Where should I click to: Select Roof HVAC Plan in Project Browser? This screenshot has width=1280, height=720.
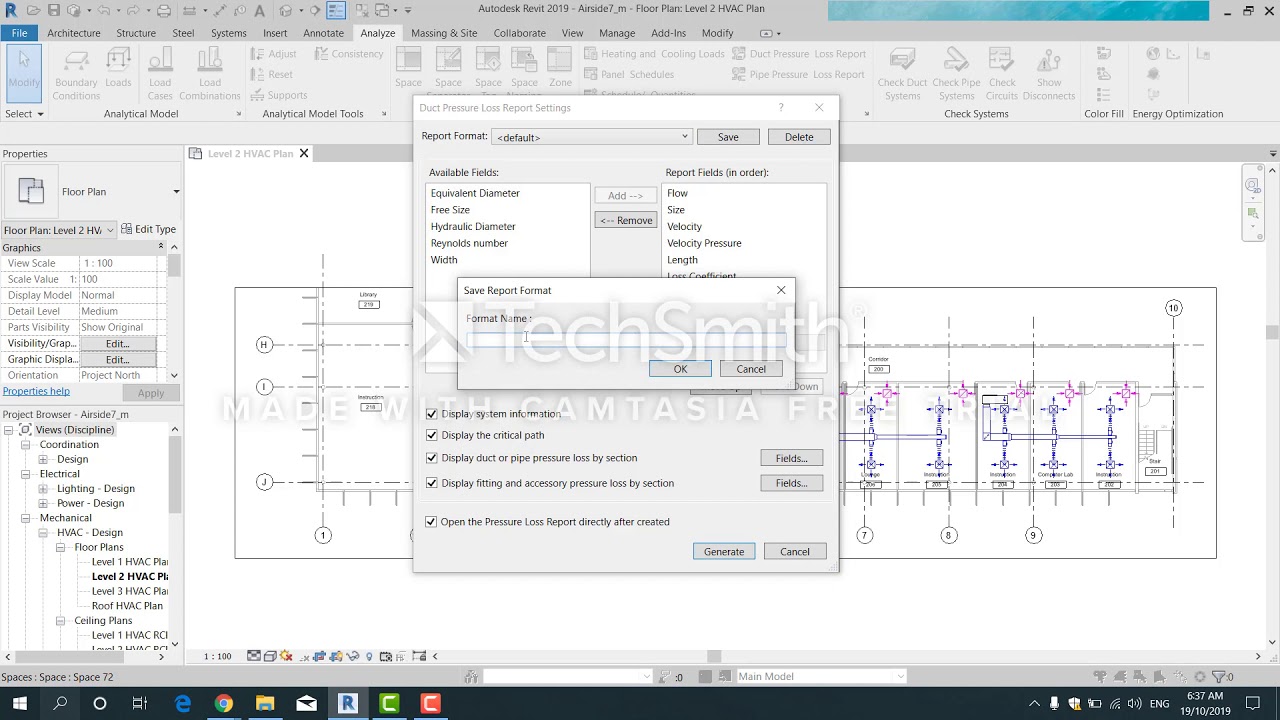[x=127, y=606]
